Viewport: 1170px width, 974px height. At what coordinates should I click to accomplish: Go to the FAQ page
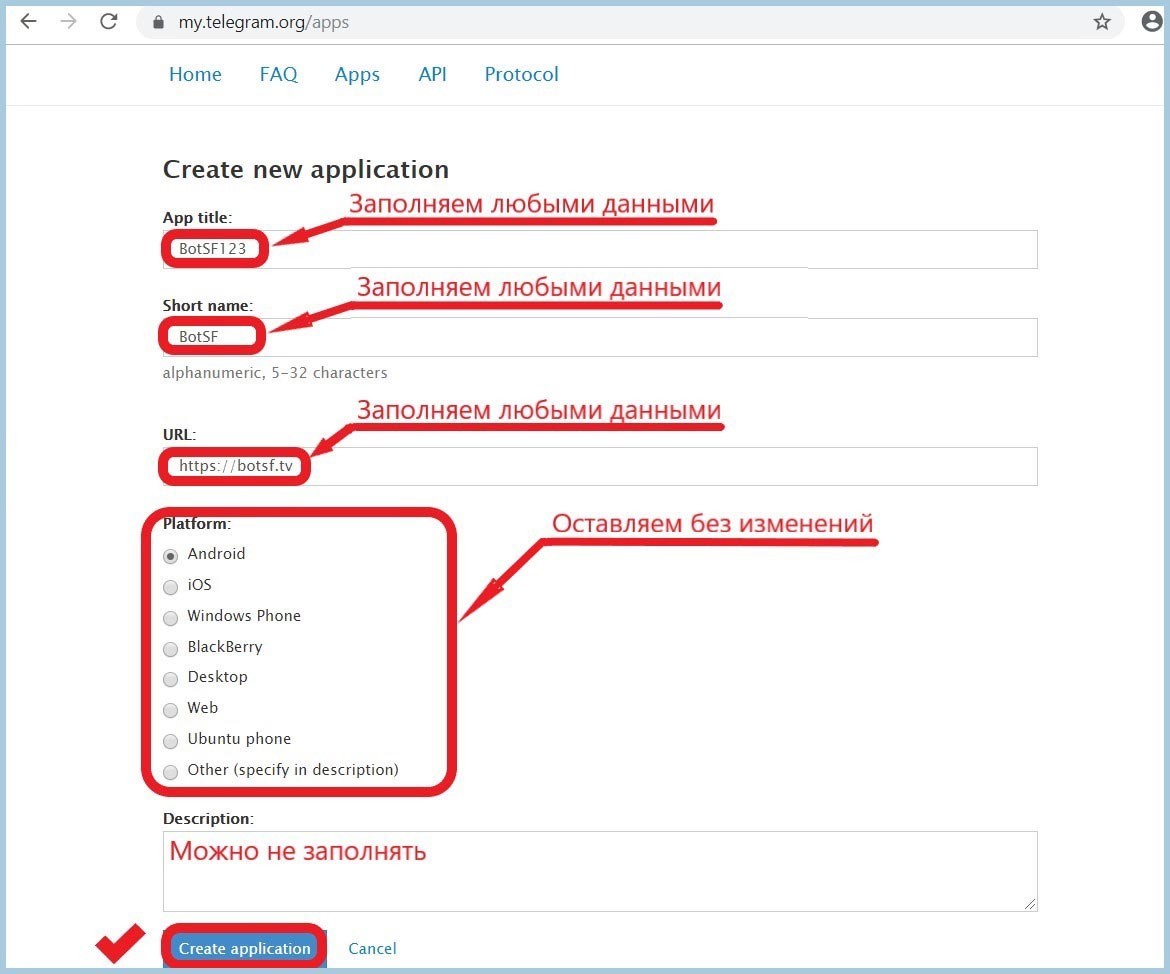pos(278,74)
